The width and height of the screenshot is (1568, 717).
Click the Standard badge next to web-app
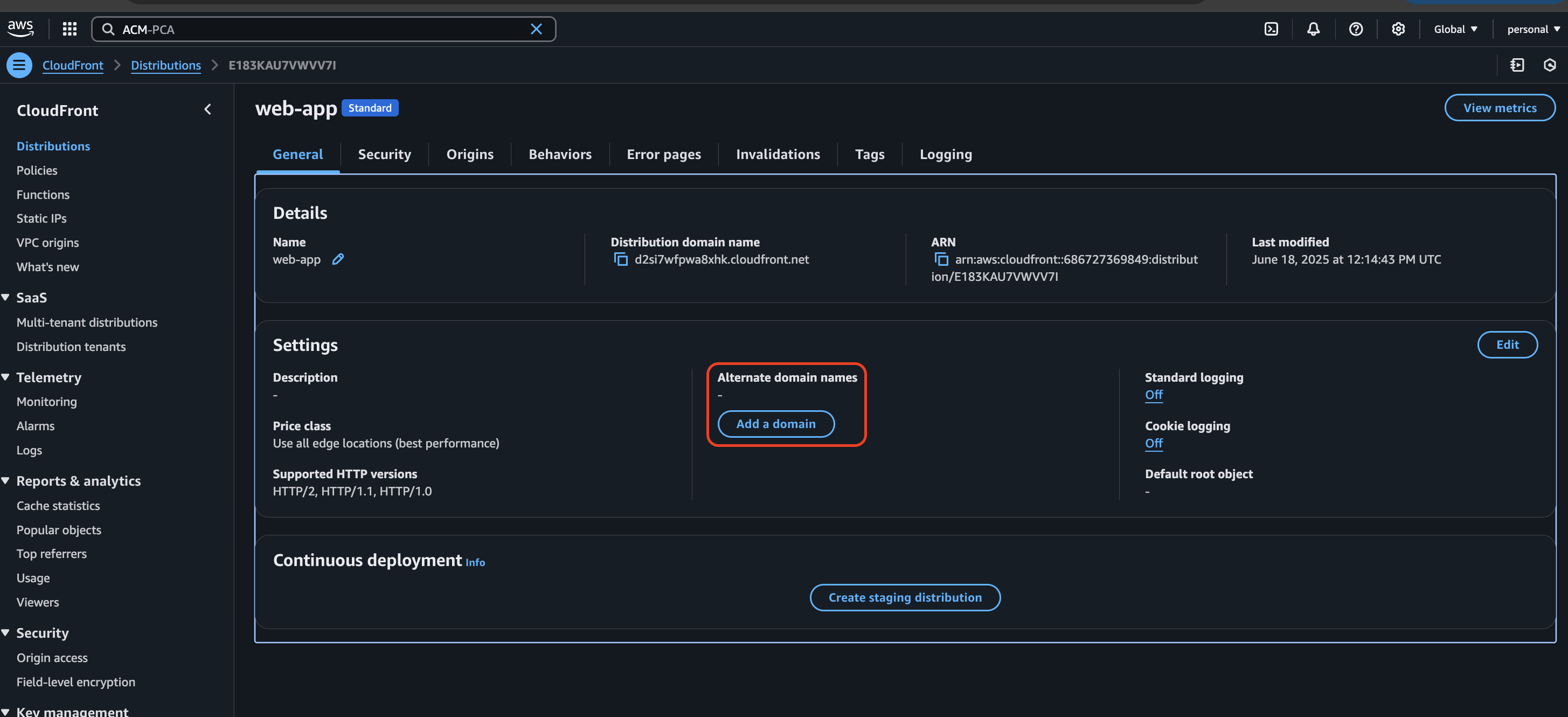point(370,108)
